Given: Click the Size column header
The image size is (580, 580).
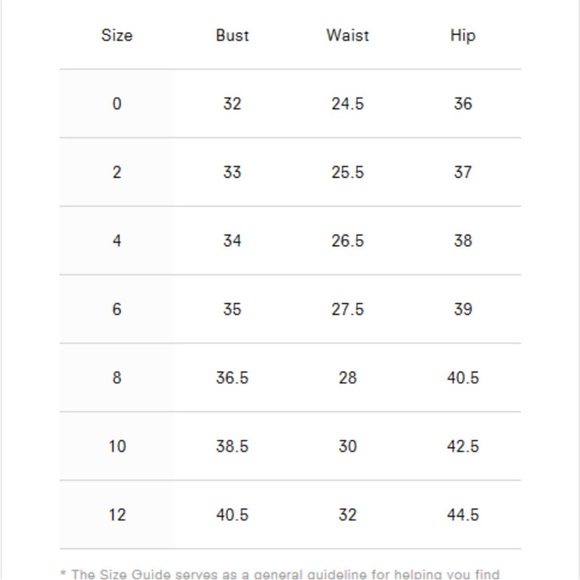Looking at the screenshot, I should click(x=117, y=36).
